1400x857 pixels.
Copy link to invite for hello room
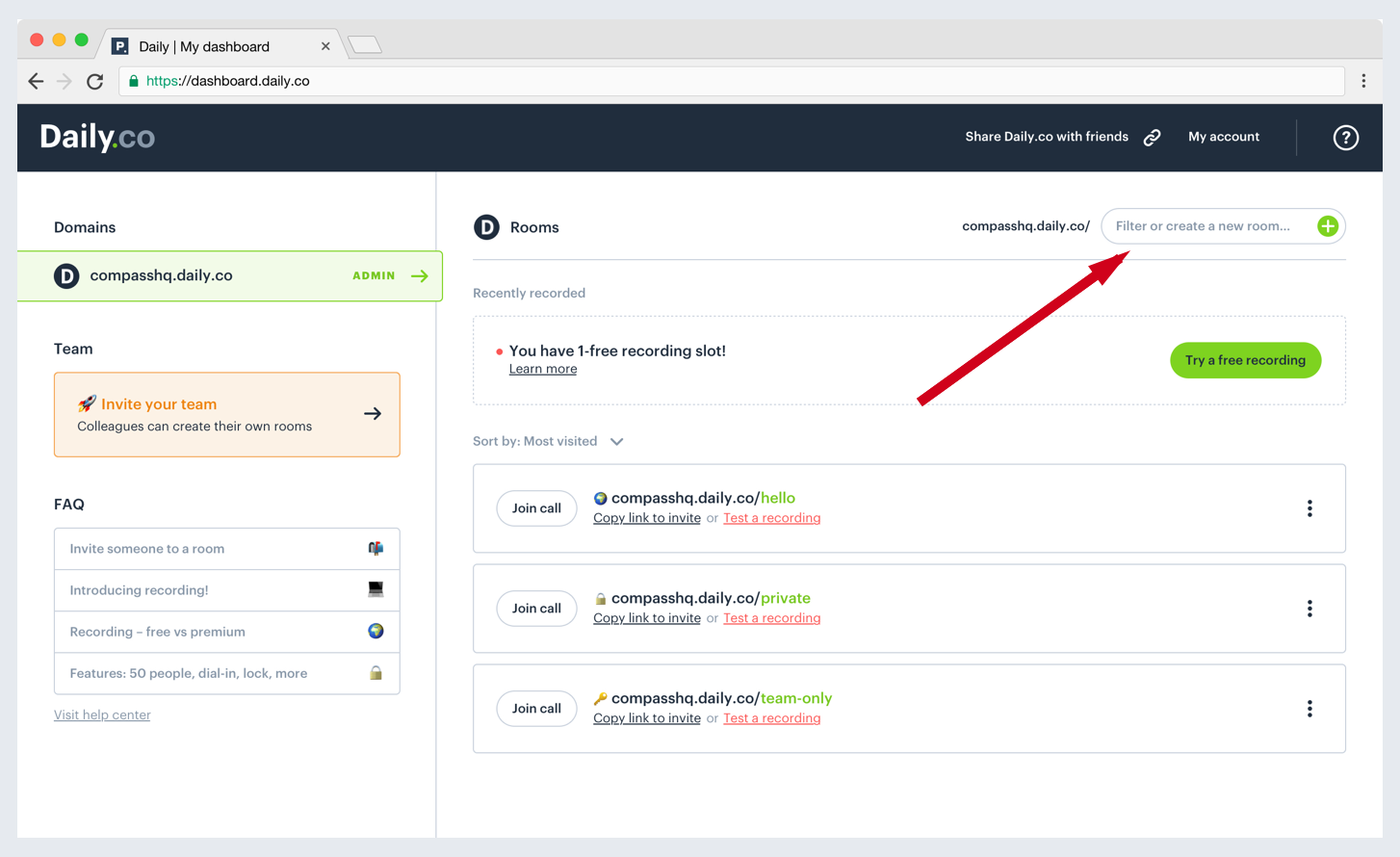[x=647, y=518]
